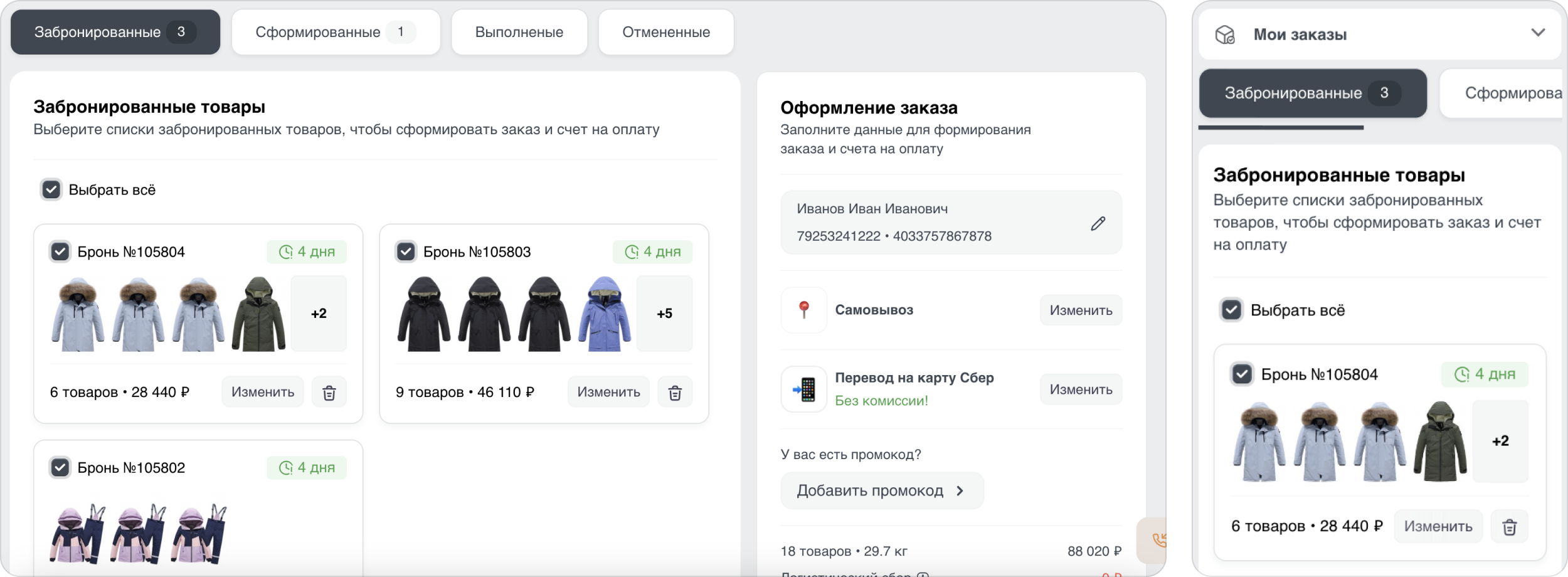Click trash icon for reservation №105803
The image size is (1568, 577).
point(675,393)
